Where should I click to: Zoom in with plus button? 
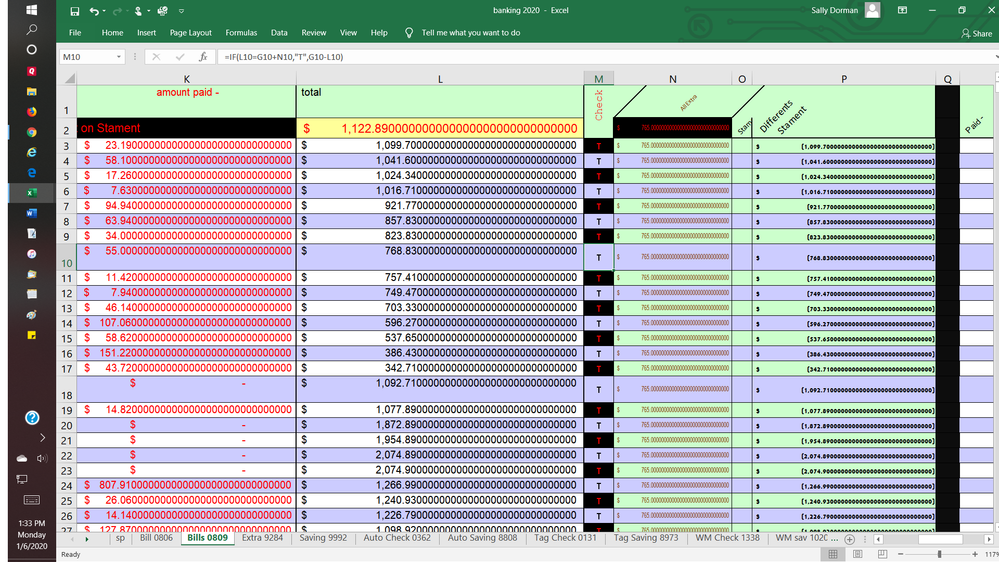tap(975, 554)
